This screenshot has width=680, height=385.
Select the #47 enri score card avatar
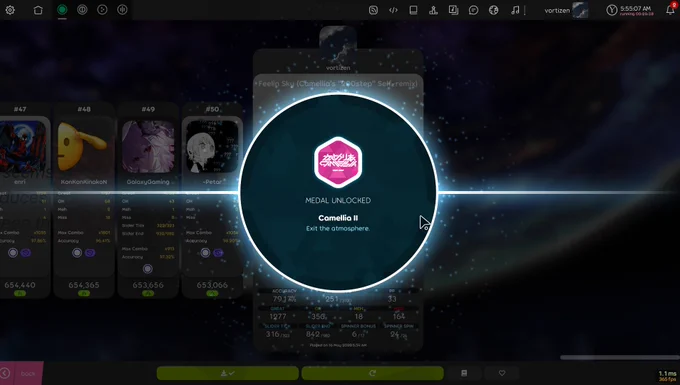pos(23,147)
